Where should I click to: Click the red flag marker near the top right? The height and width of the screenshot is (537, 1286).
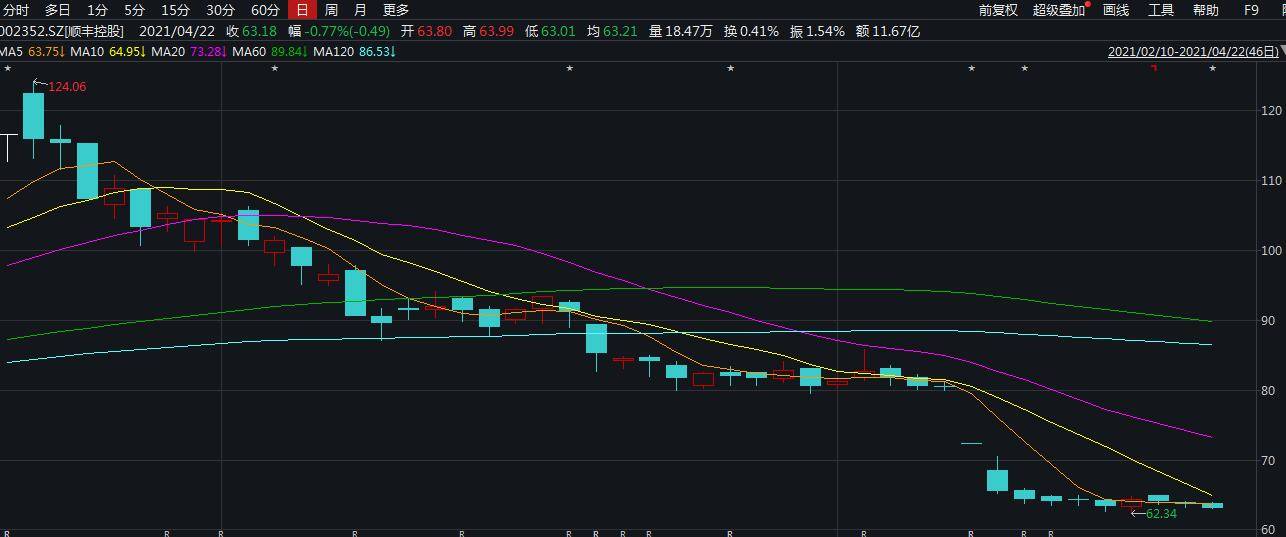click(1155, 68)
